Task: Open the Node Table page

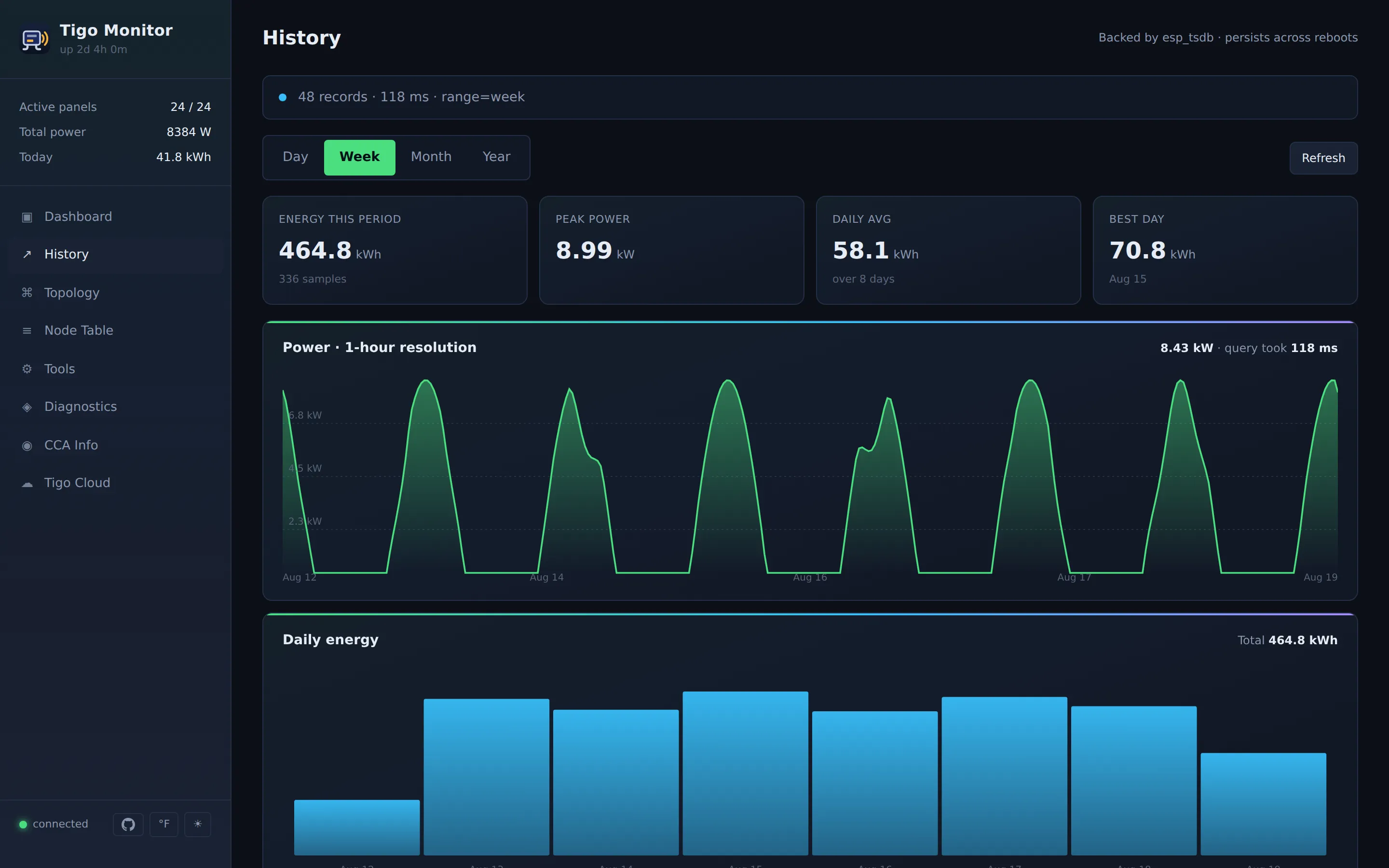Action: coord(115,331)
